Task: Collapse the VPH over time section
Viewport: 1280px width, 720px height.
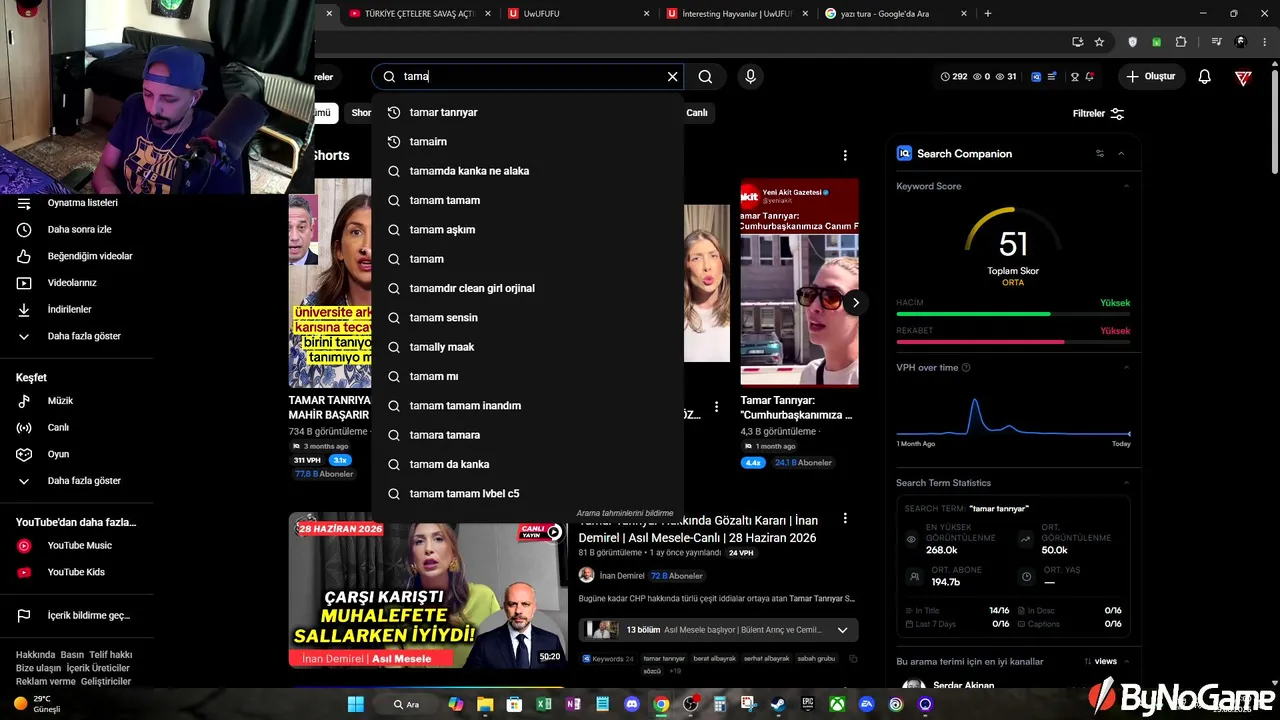Action: pyautogui.click(x=1126, y=367)
